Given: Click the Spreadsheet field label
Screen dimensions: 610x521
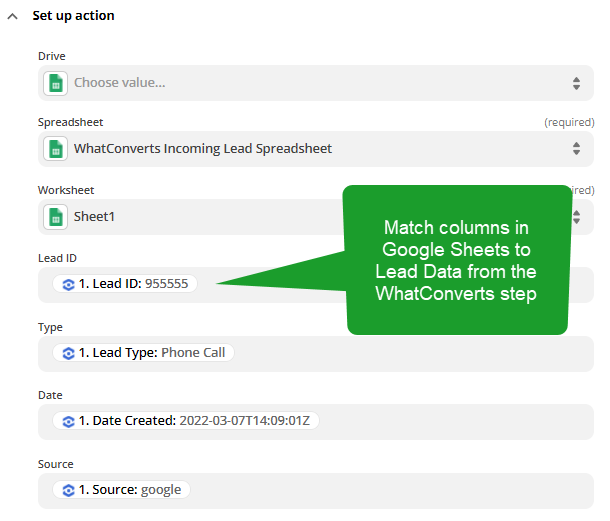Looking at the screenshot, I should [x=70, y=122].
